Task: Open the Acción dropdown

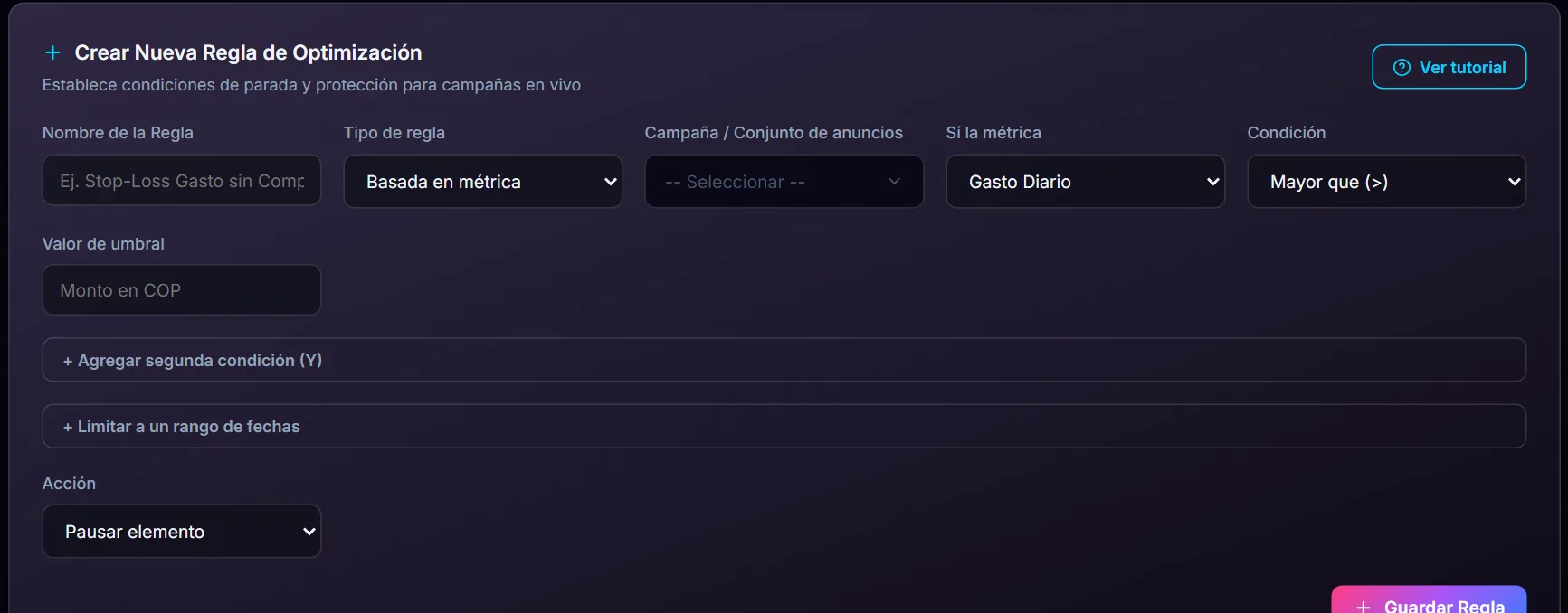Action: point(182,532)
